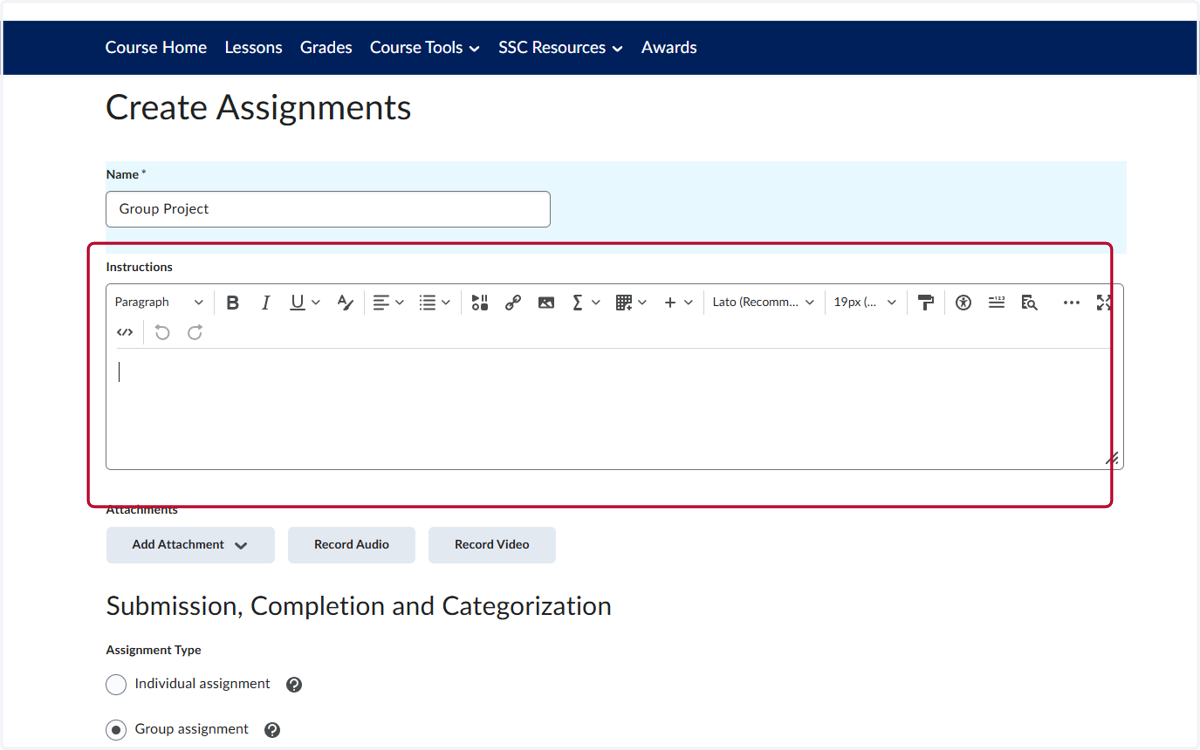
Task: Open more underline options arrow
Action: [x=316, y=302]
